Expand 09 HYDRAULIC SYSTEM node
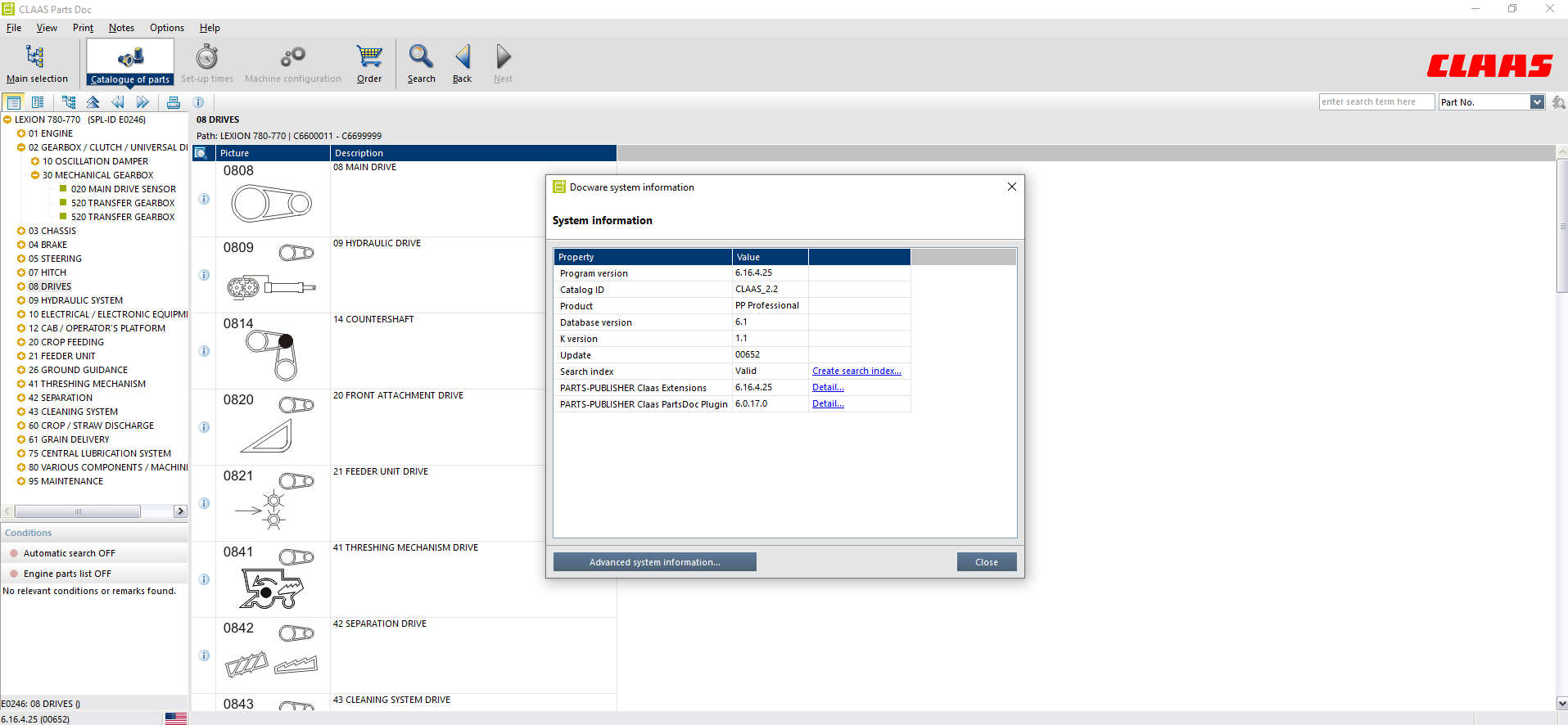This screenshot has height=725, width=1568. (21, 300)
